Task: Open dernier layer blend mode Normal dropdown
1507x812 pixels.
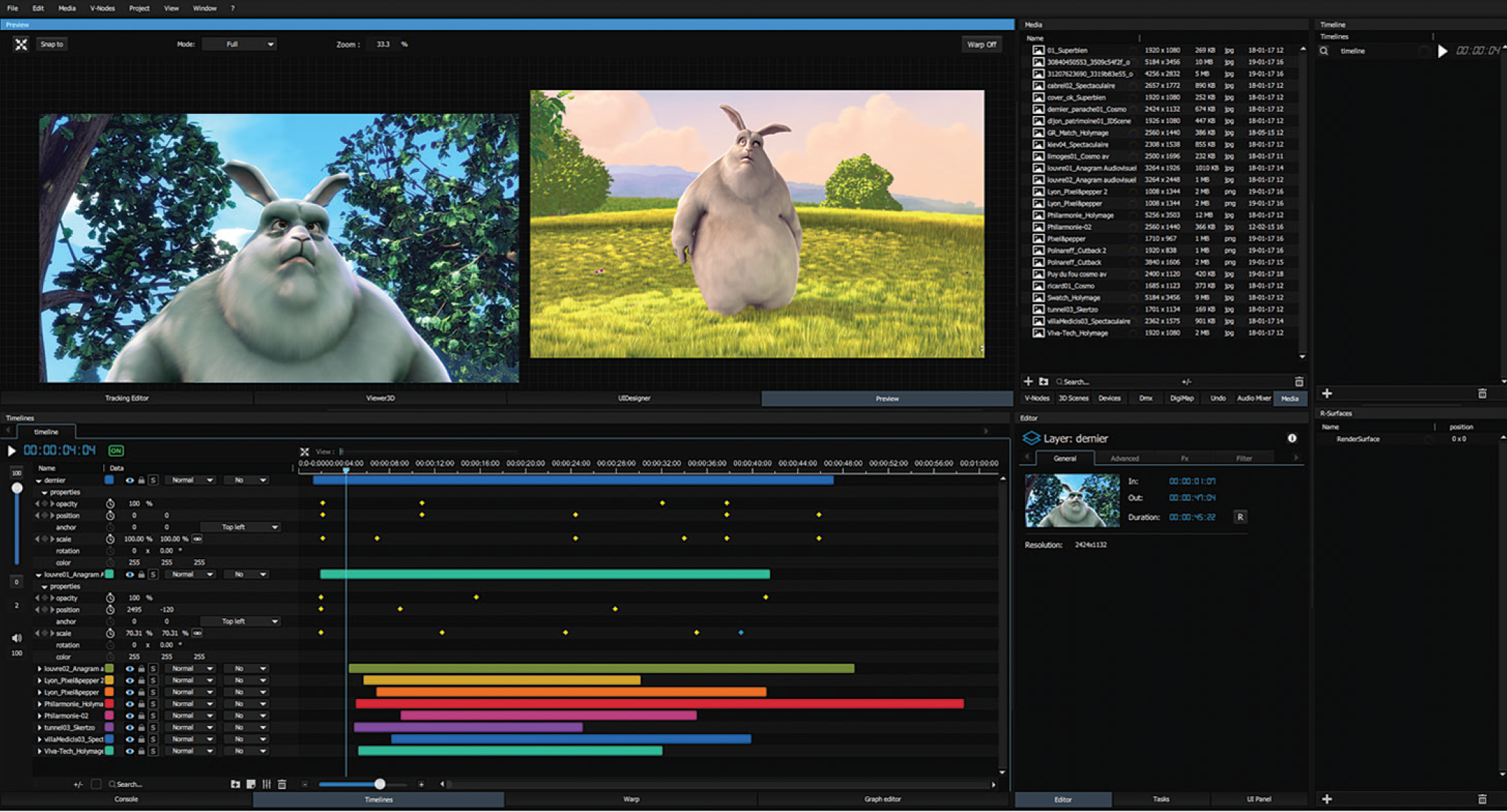Action: click(x=190, y=480)
